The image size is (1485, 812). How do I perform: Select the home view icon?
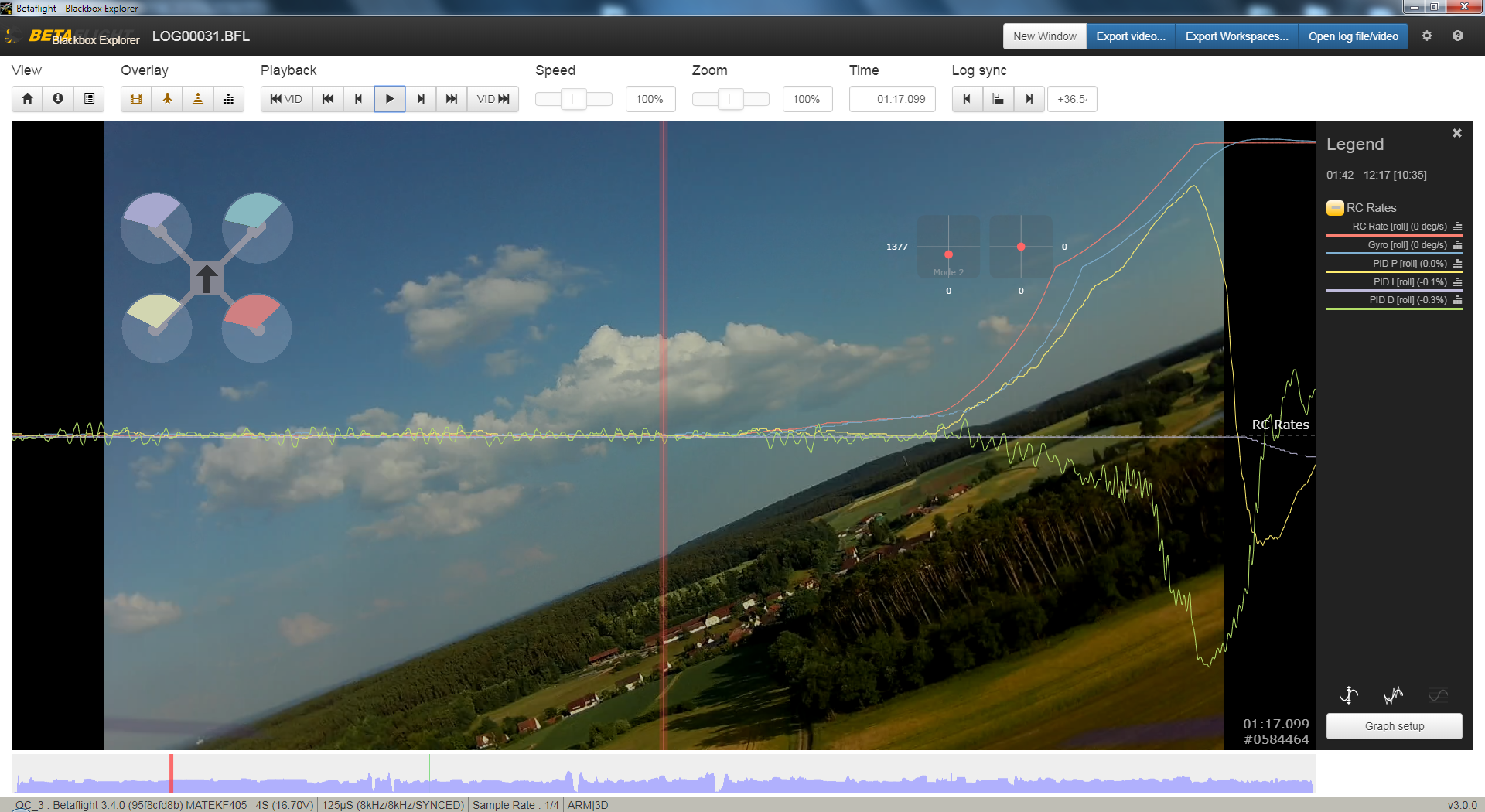(27, 98)
